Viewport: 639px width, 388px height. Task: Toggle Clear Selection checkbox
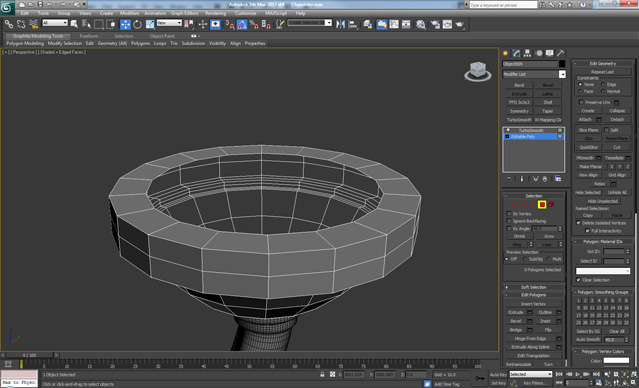tap(578, 280)
